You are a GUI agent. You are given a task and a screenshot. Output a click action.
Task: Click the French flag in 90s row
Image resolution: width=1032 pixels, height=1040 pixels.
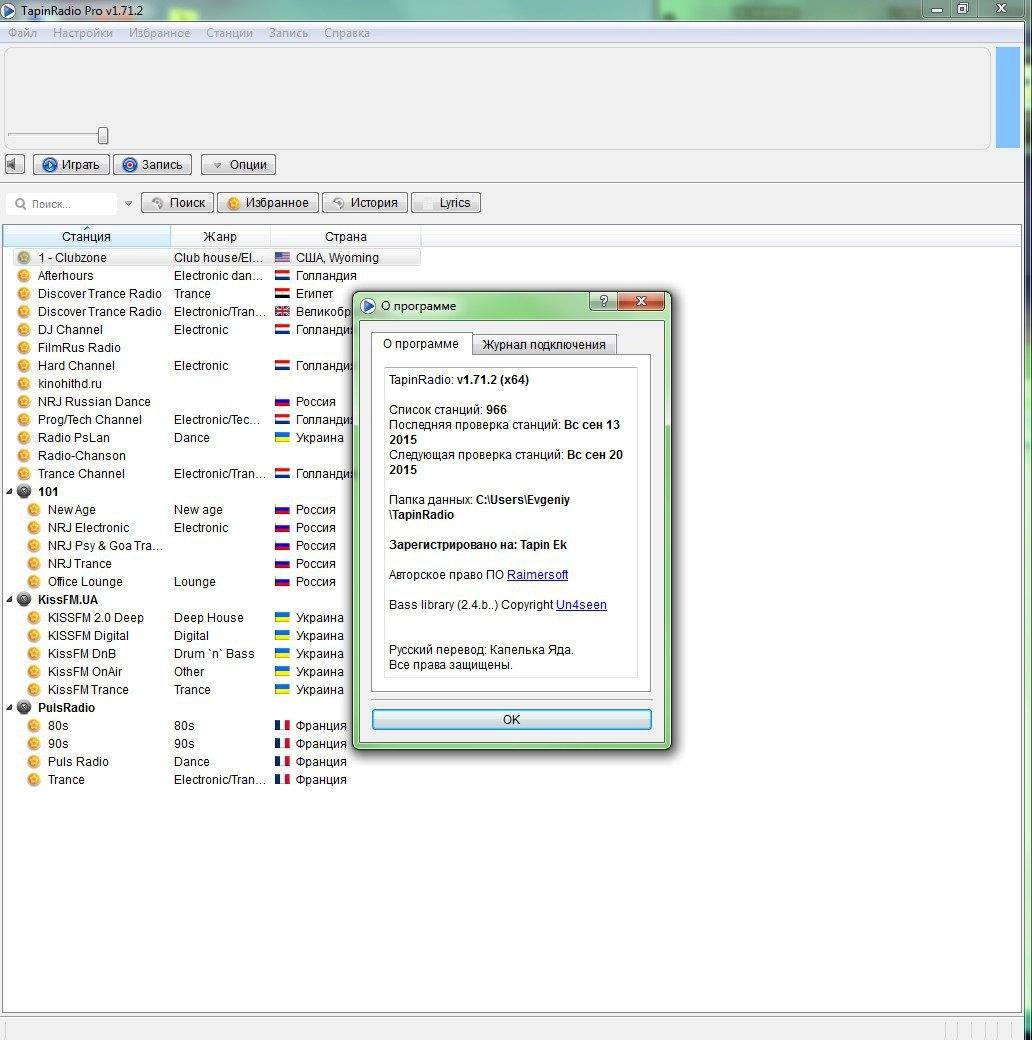(283, 744)
